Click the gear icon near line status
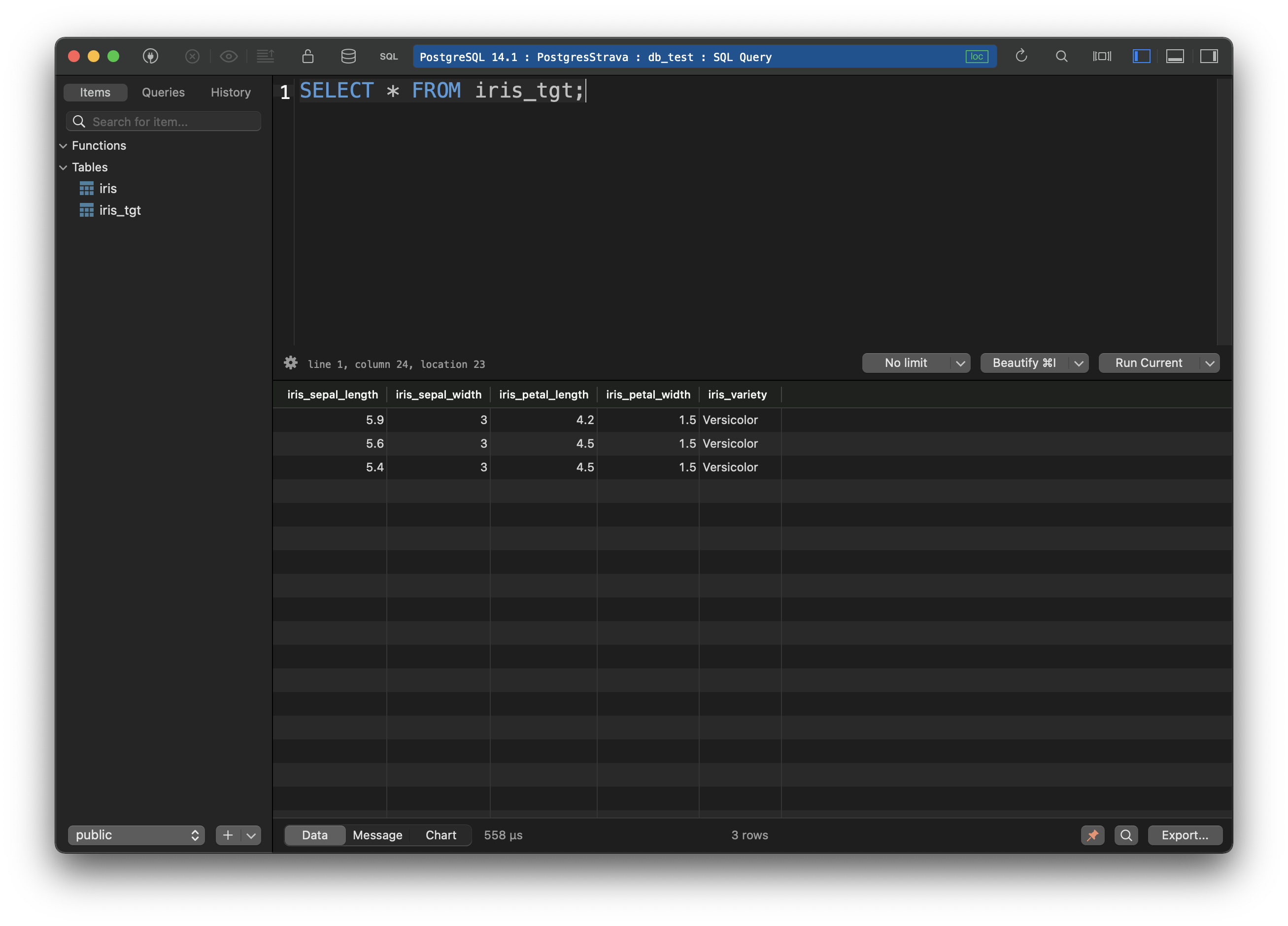 pyautogui.click(x=291, y=364)
